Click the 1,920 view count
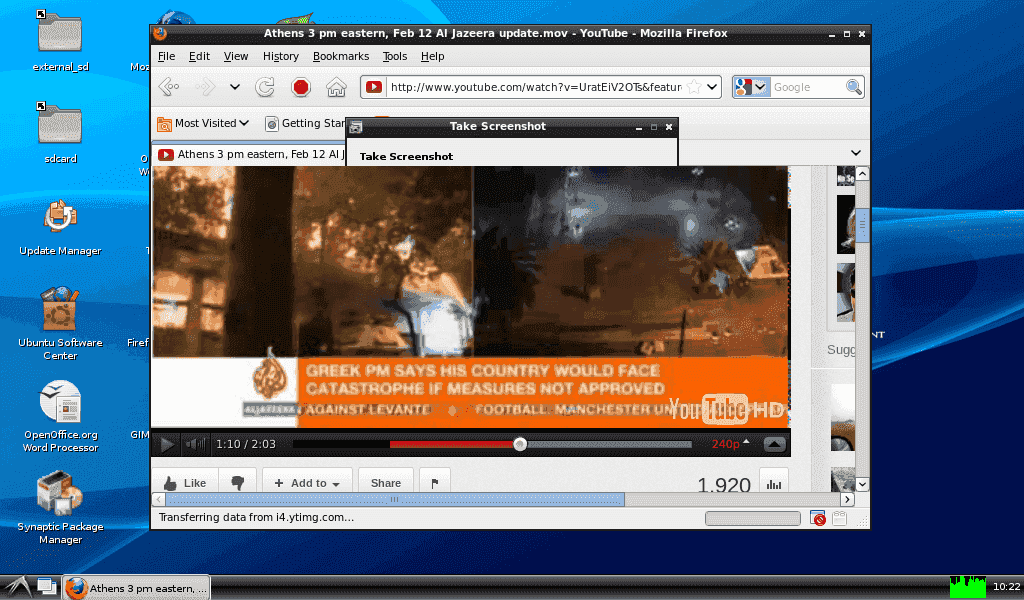The width and height of the screenshot is (1024, 600). click(x=724, y=485)
